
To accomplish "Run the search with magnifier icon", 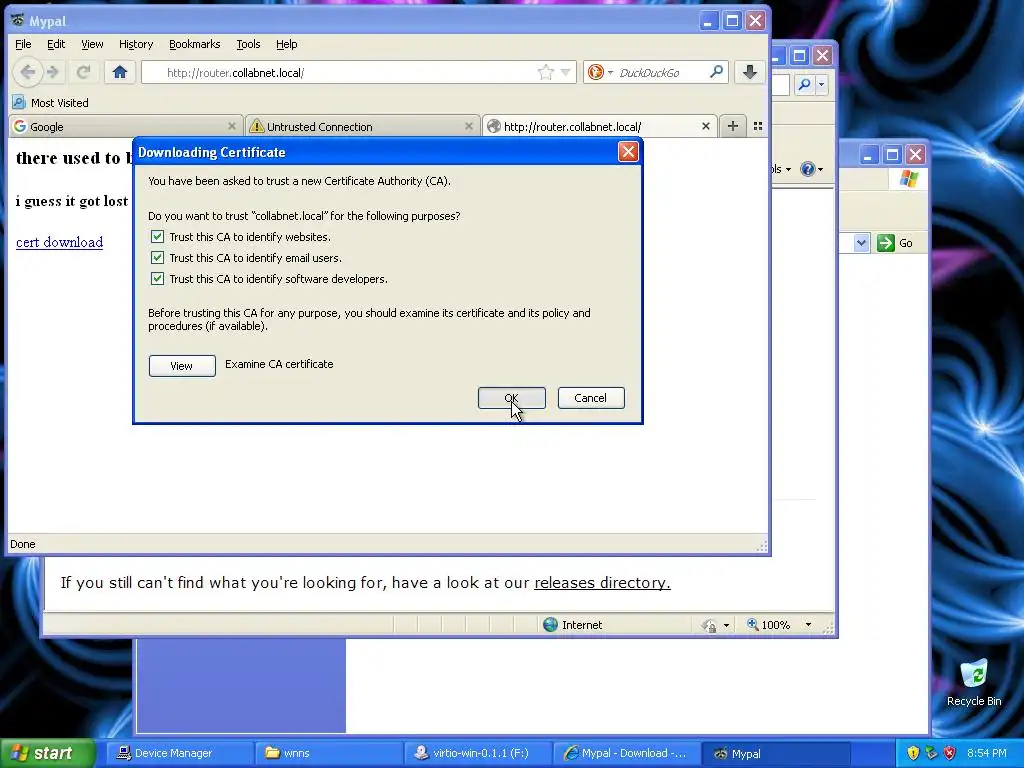I will [716, 72].
